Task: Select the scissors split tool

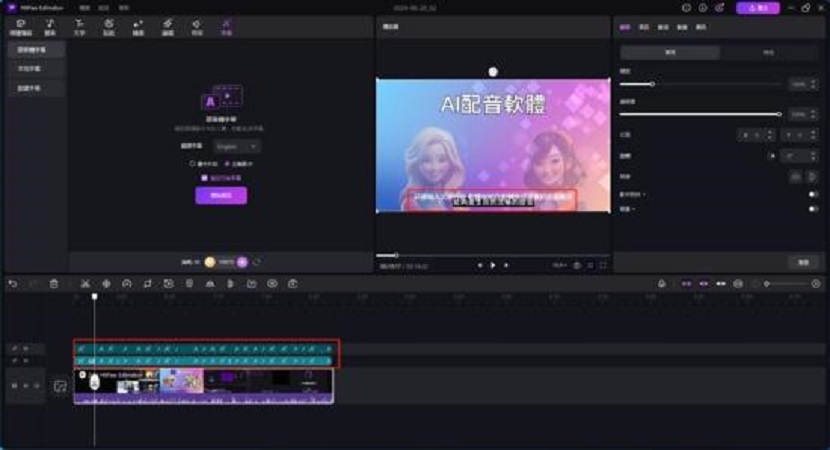Action: 85,284
